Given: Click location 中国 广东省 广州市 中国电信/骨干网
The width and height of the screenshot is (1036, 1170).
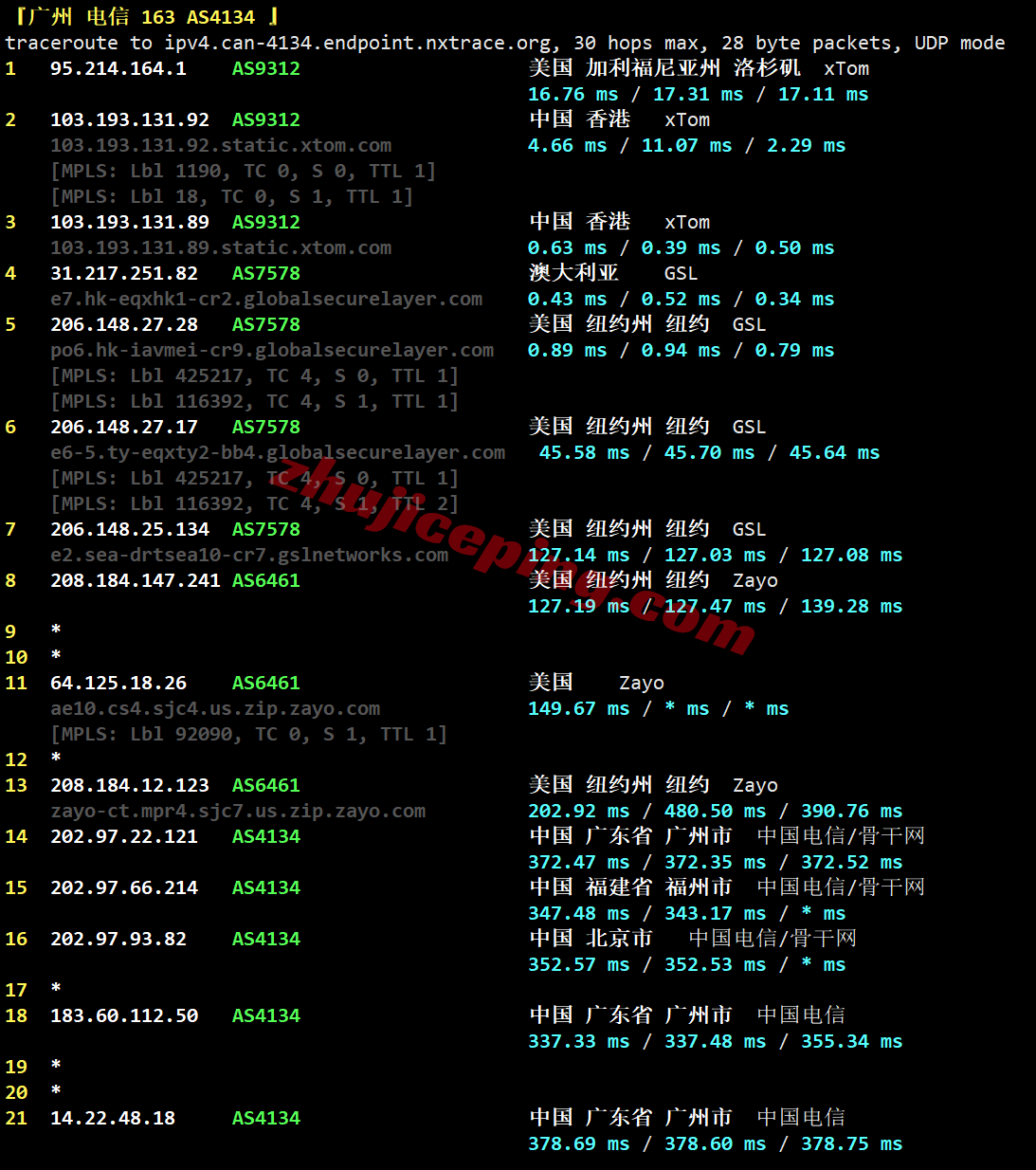Looking at the screenshot, I should pyautogui.click(x=727, y=836).
